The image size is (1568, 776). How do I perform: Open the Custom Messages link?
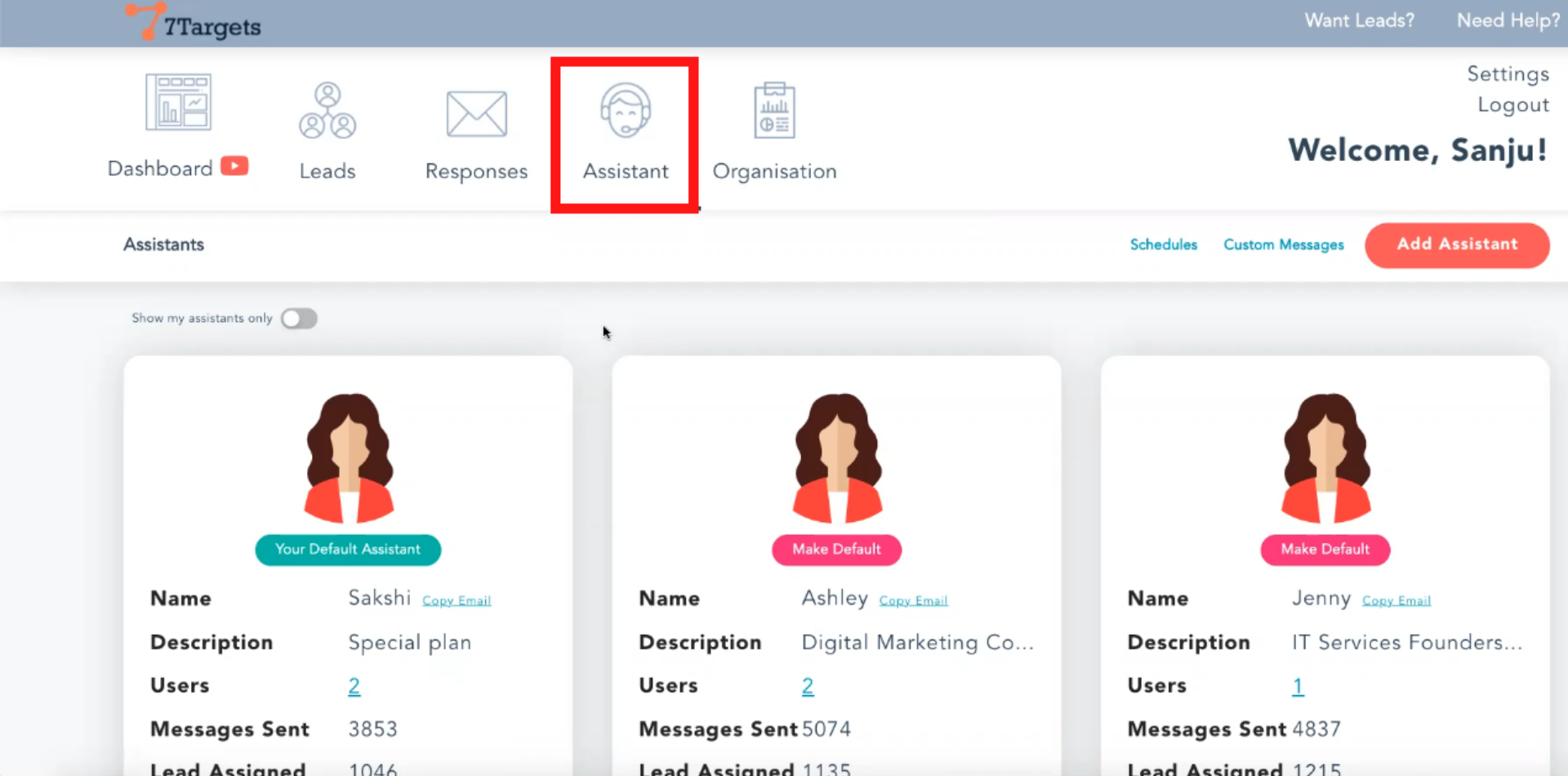click(1283, 245)
